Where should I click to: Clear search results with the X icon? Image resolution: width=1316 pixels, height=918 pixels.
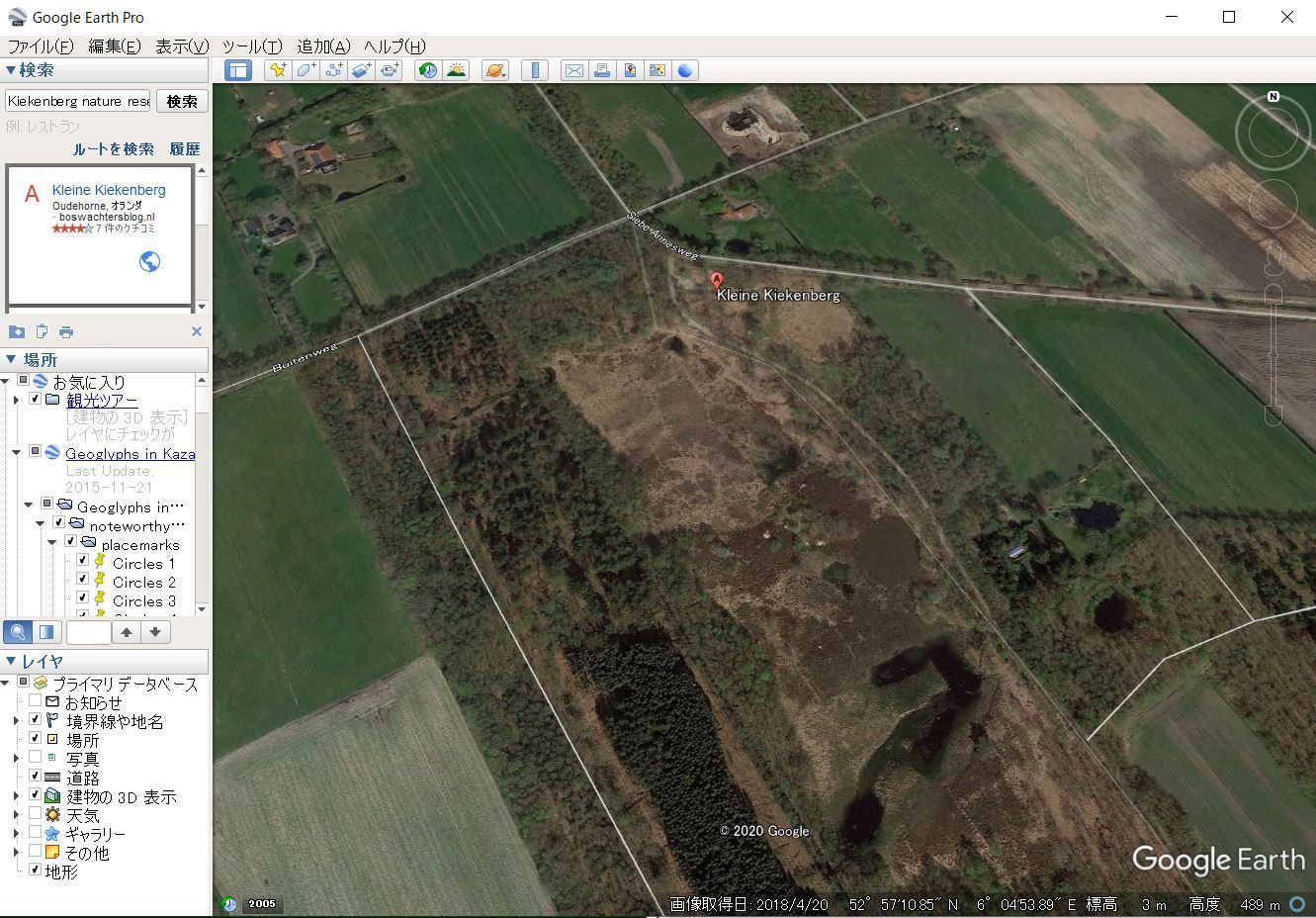196,331
